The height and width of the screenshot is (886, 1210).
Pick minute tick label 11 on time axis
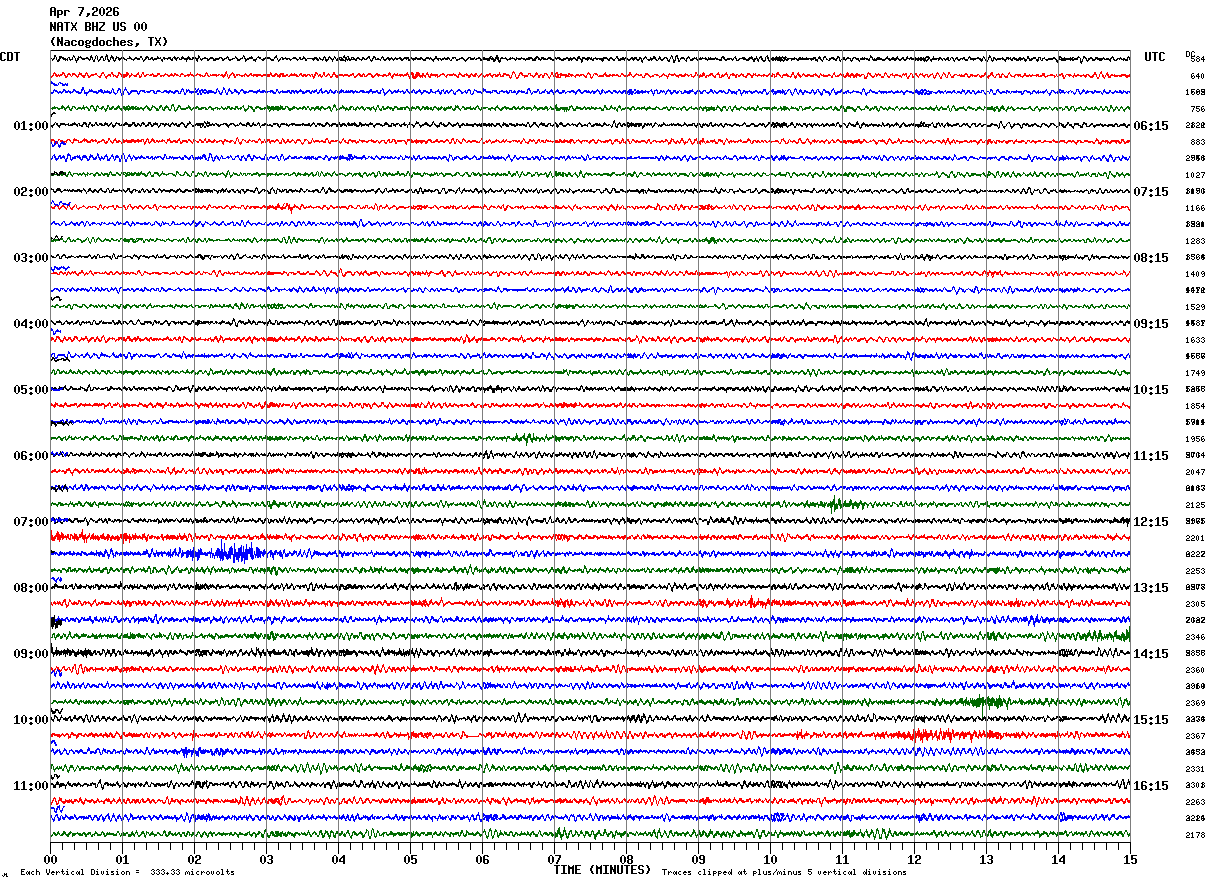842,859
